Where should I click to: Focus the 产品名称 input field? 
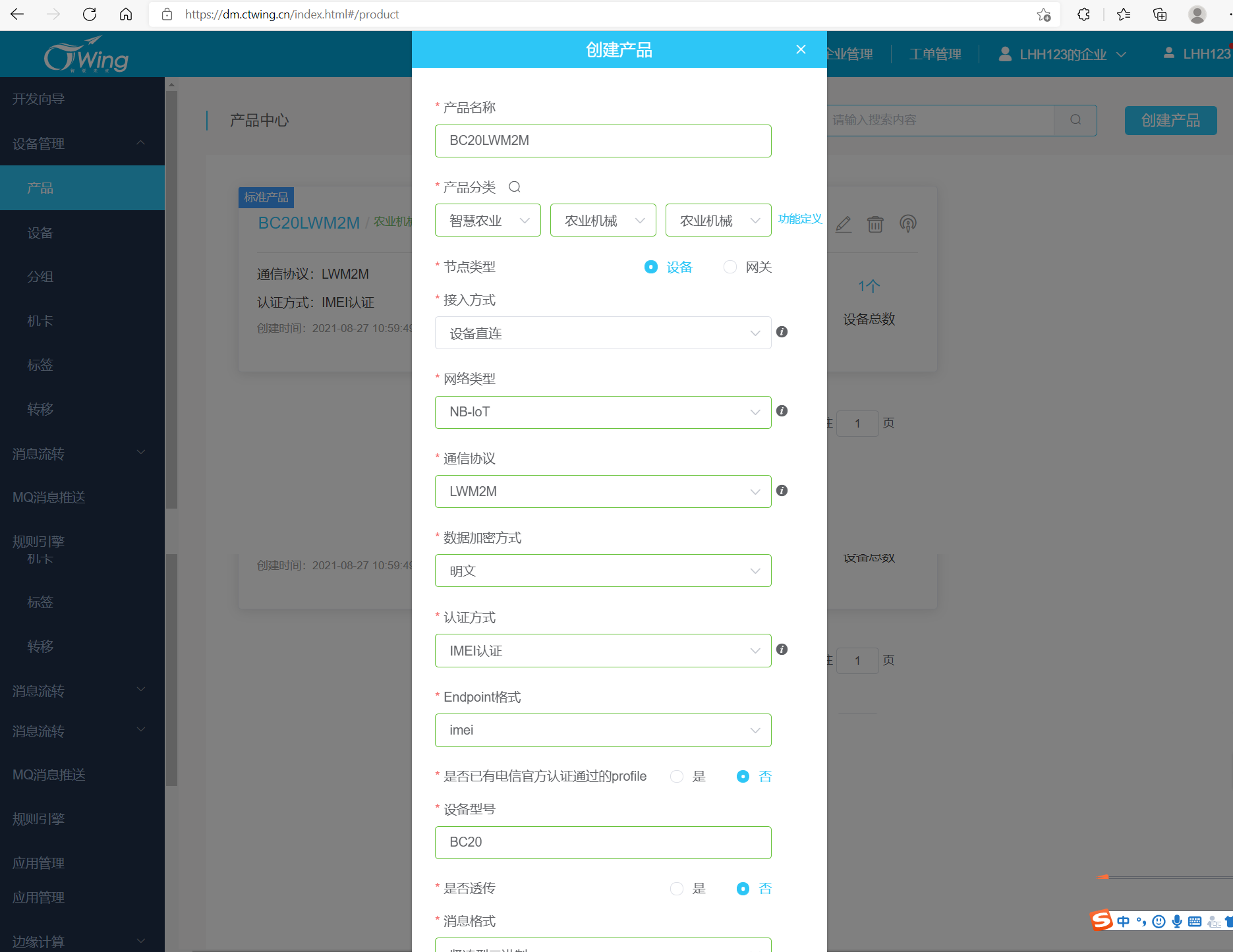click(603, 141)
